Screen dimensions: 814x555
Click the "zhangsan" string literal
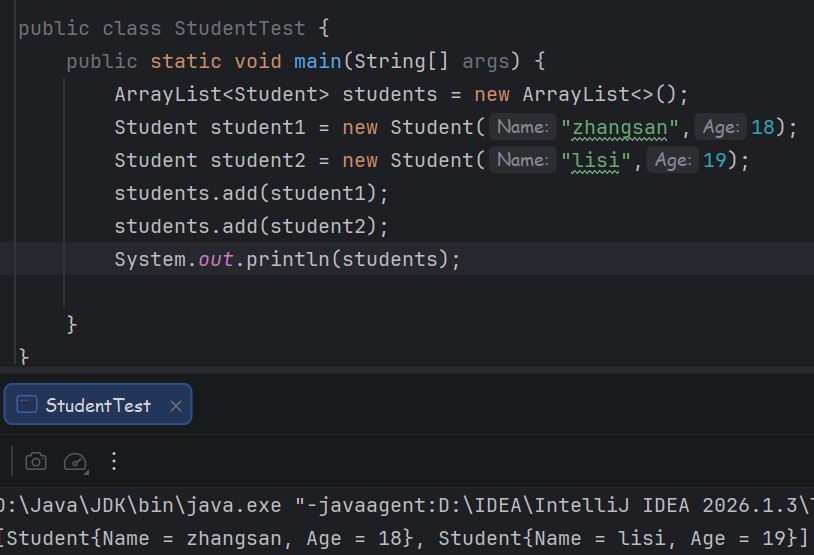[x=620, y=128]
